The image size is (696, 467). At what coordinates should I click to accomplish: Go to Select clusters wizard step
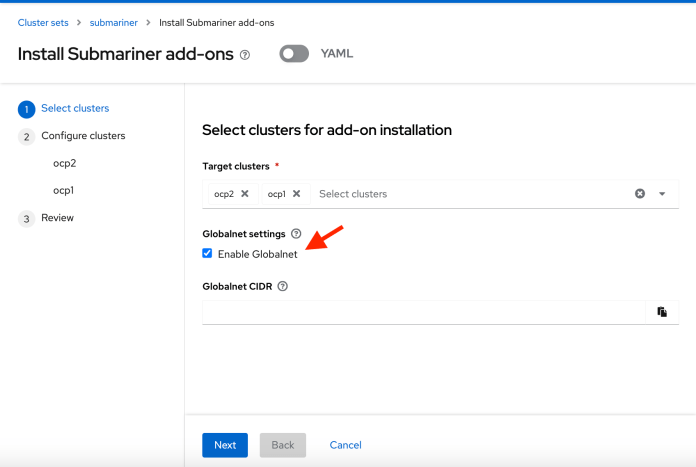75,108
